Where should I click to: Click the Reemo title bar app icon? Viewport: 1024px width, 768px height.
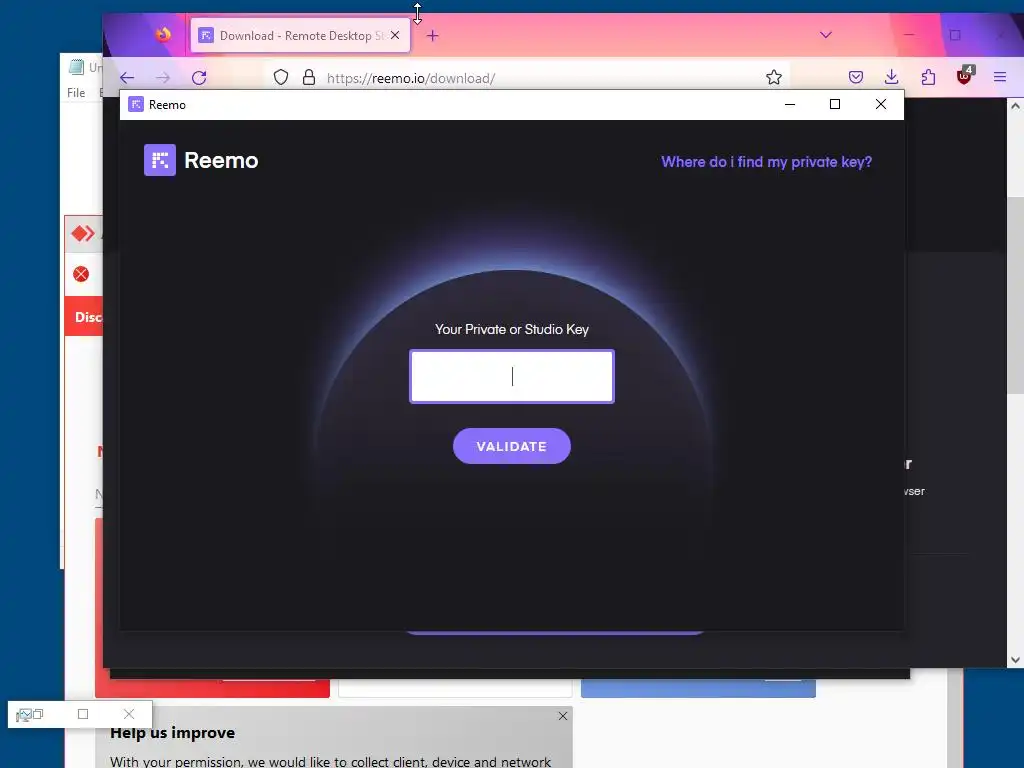136,104
